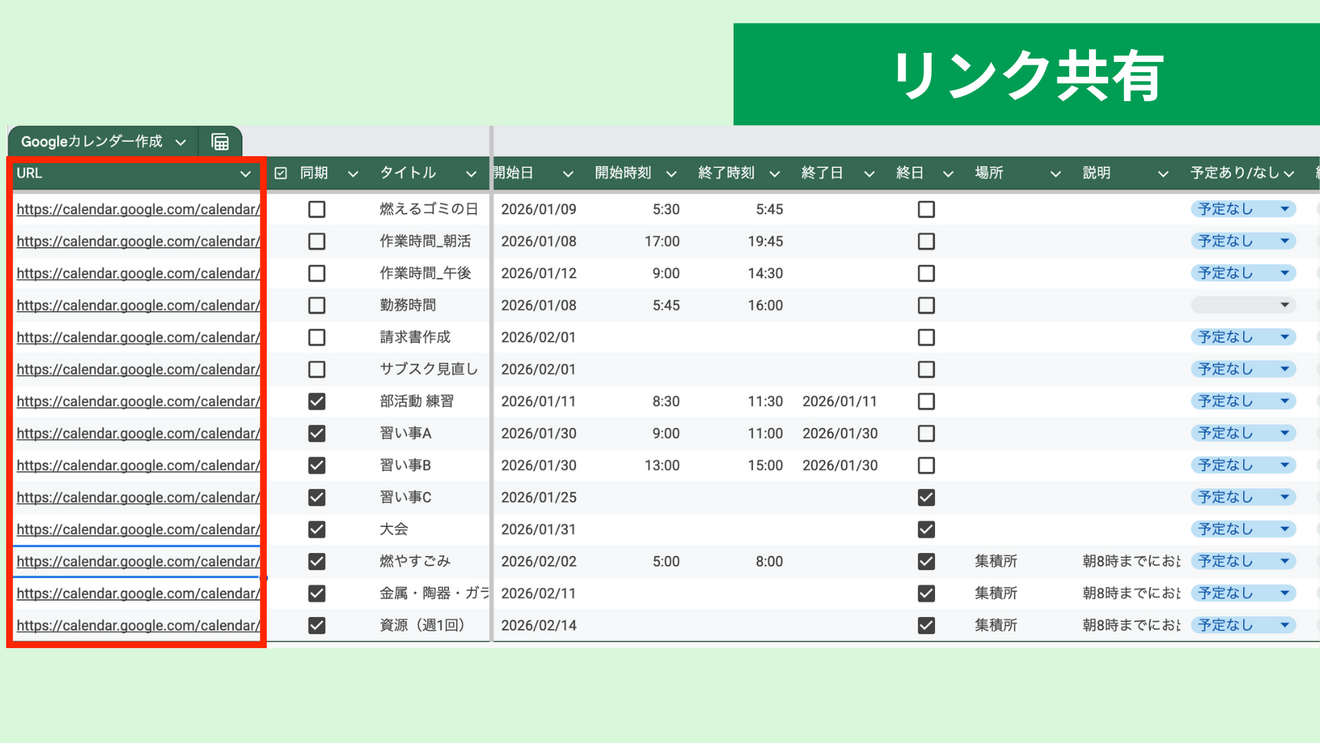Open the 予定あり/なし column dropdown
The width and height of the screenshot is (1320, 743).
coord(1289,174)
